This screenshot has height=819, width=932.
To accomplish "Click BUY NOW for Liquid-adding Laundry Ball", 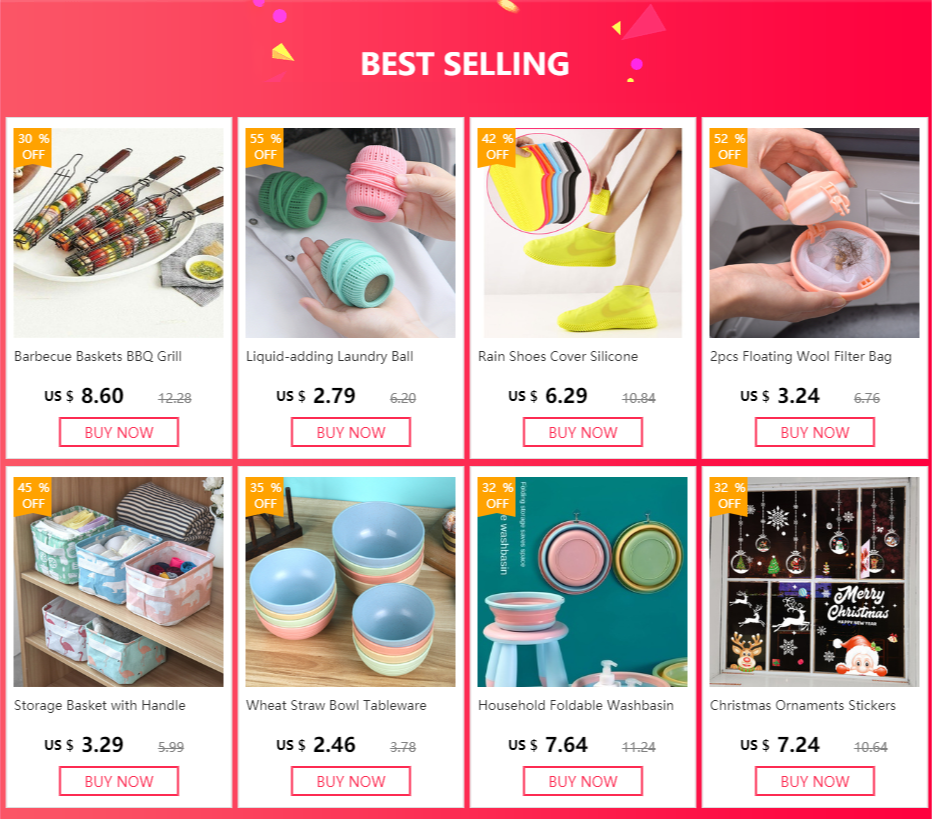I will pos(351,432).
